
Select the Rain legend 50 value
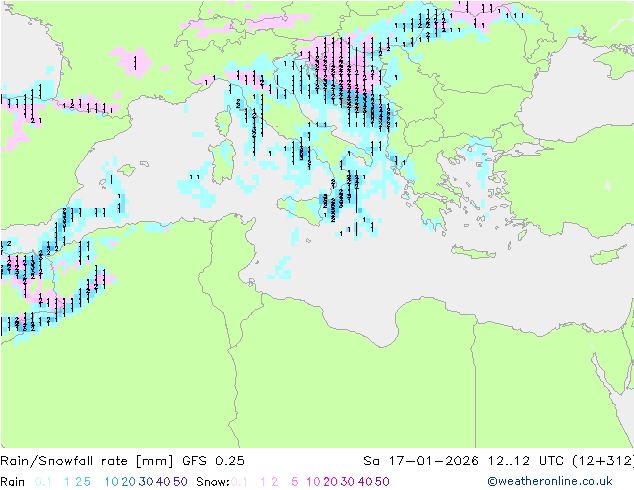(180, 482)
